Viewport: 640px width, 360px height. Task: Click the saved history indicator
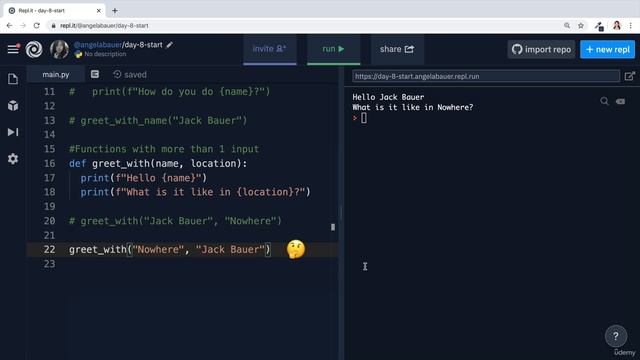pyautogui.click(x=130, y=74)
